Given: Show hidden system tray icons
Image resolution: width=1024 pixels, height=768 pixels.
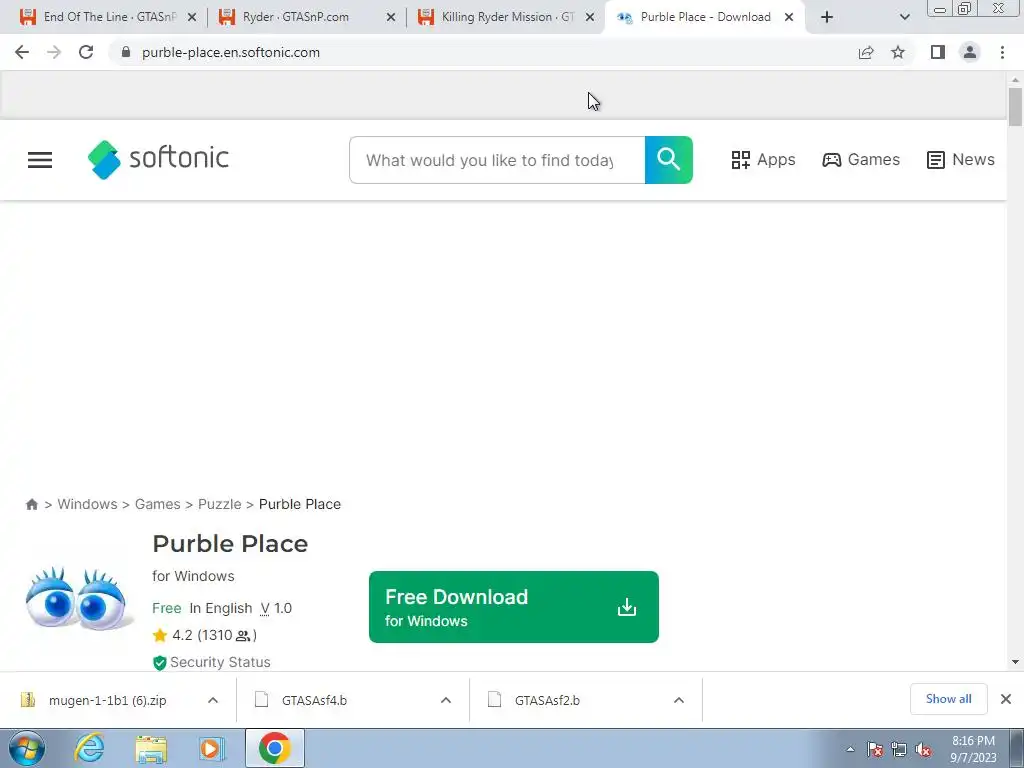Looking at the screenshot, I should coord(850,750).
